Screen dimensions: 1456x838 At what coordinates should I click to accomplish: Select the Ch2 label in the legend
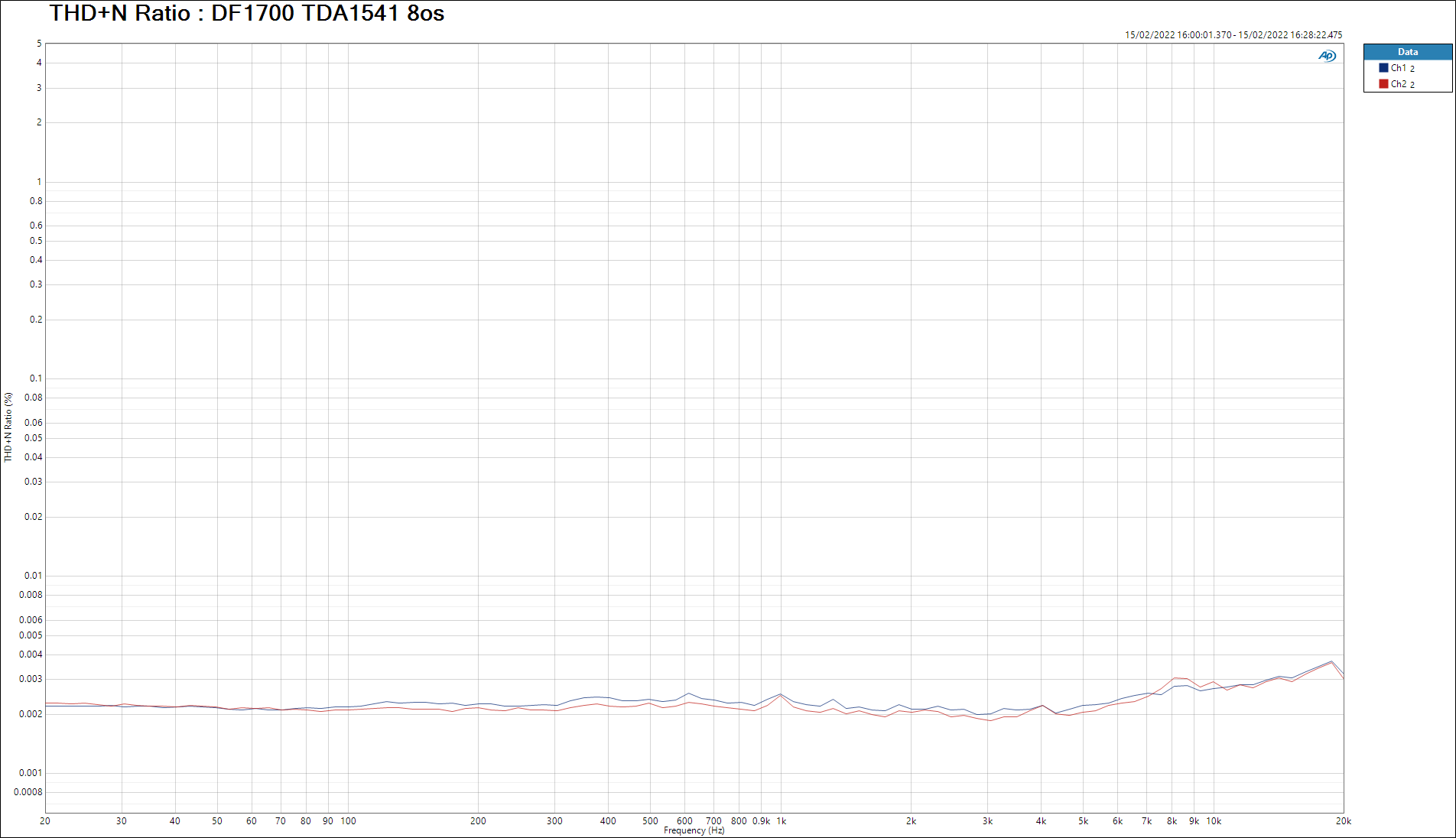[x=1399, y=84]
